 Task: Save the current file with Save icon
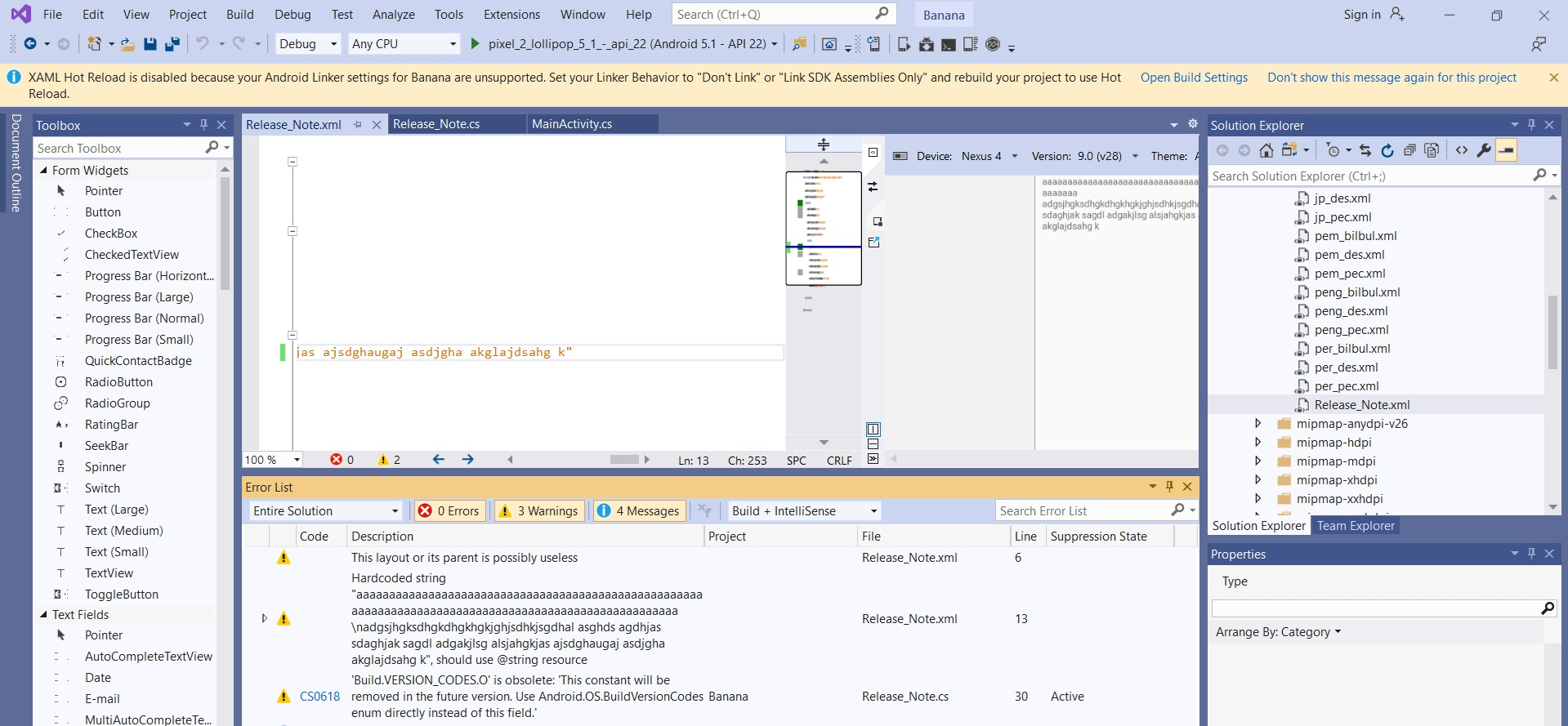pos(150,44)
